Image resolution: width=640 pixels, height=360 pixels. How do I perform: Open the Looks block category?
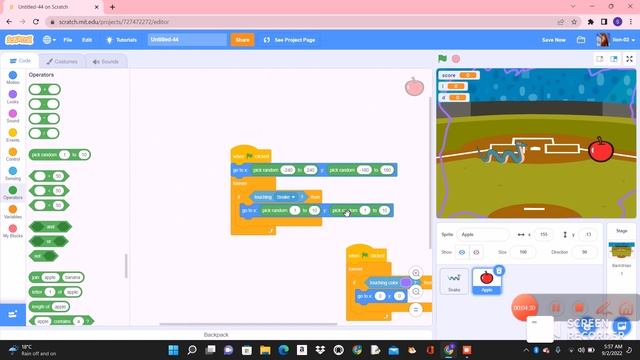(x=13, y=97)
